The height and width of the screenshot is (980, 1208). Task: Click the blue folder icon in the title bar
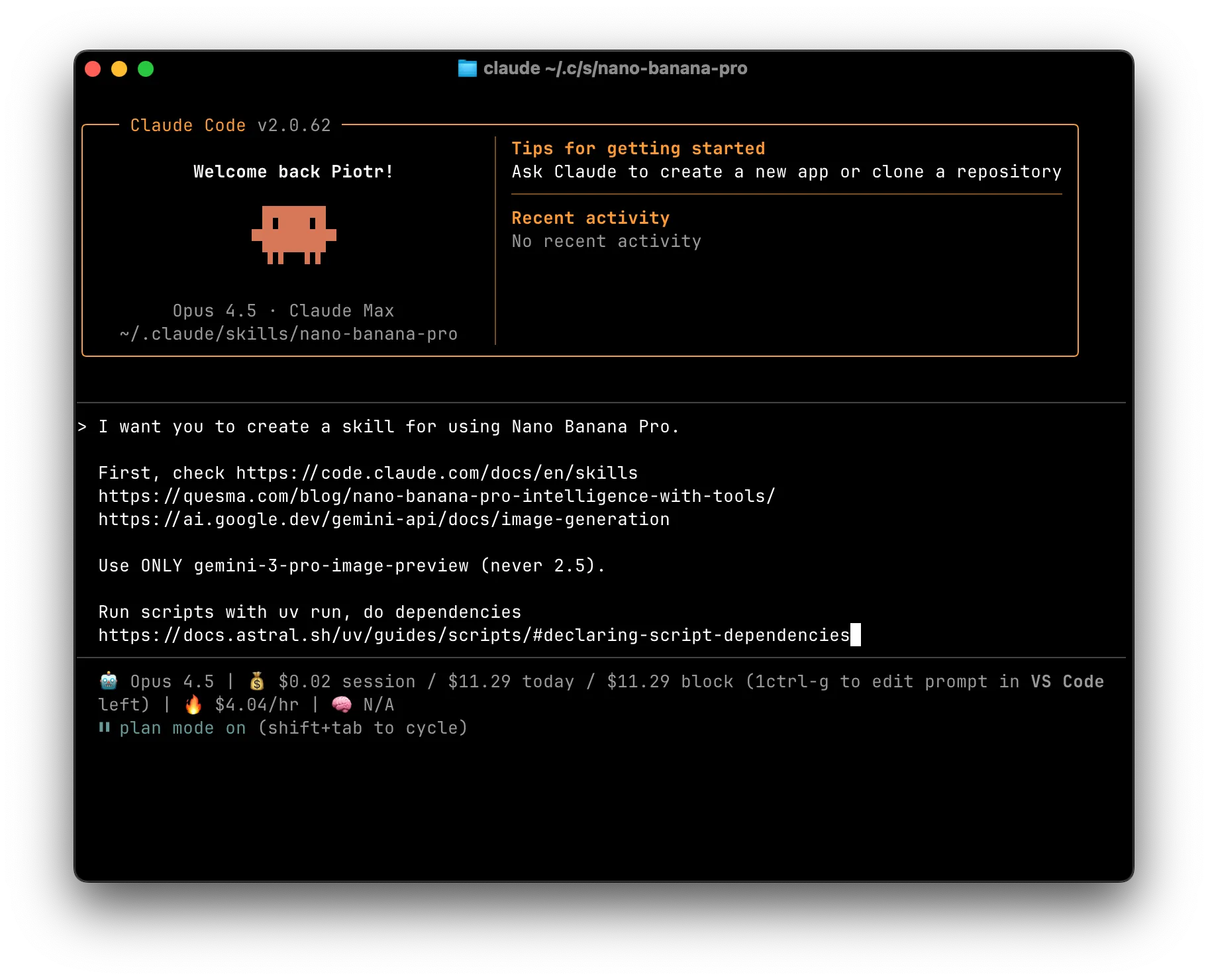(x=467, y=68)
